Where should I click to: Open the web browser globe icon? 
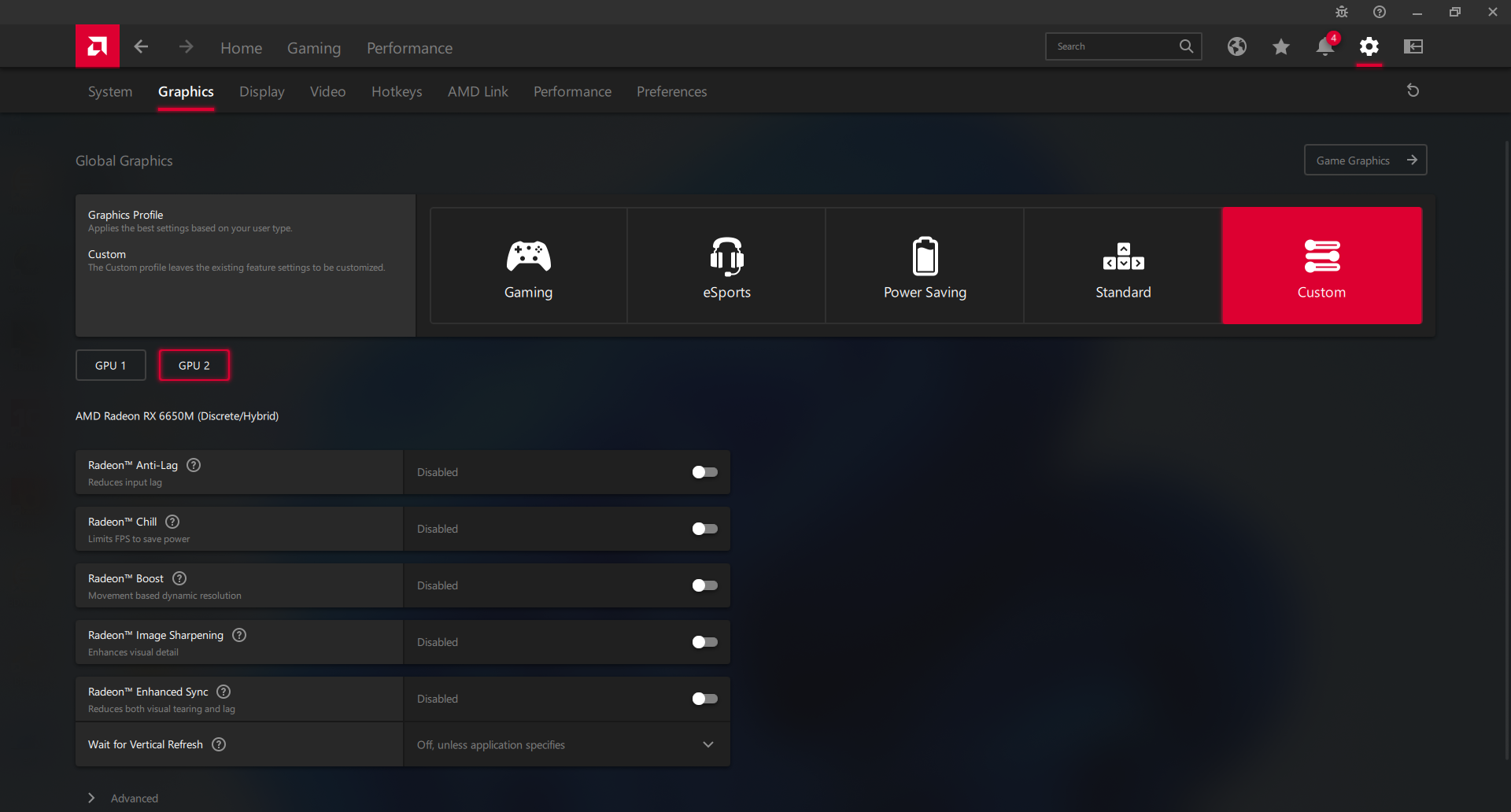pyautogui.click(x=1237, y=46)
